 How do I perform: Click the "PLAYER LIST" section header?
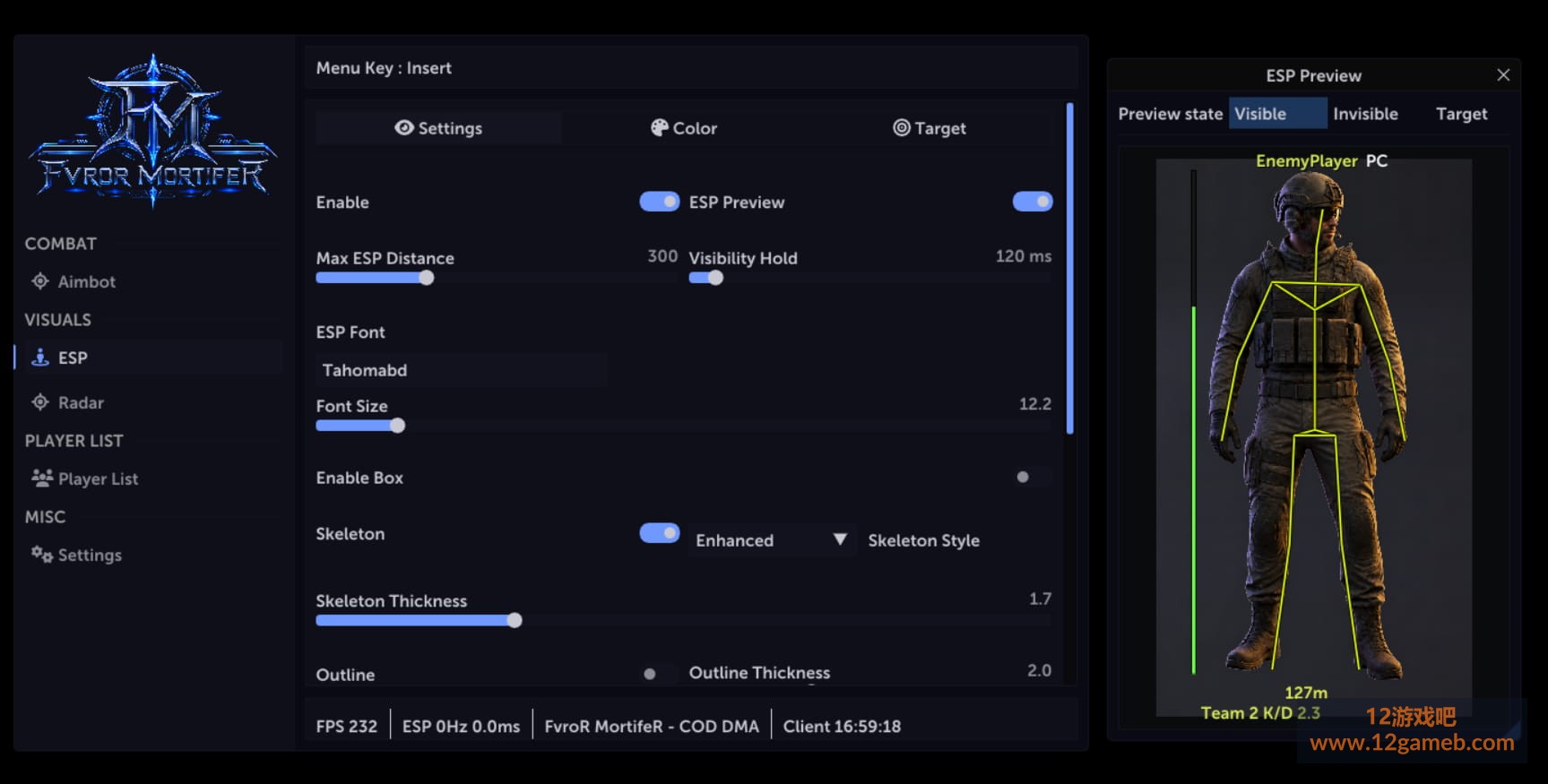tap(74, 441)
